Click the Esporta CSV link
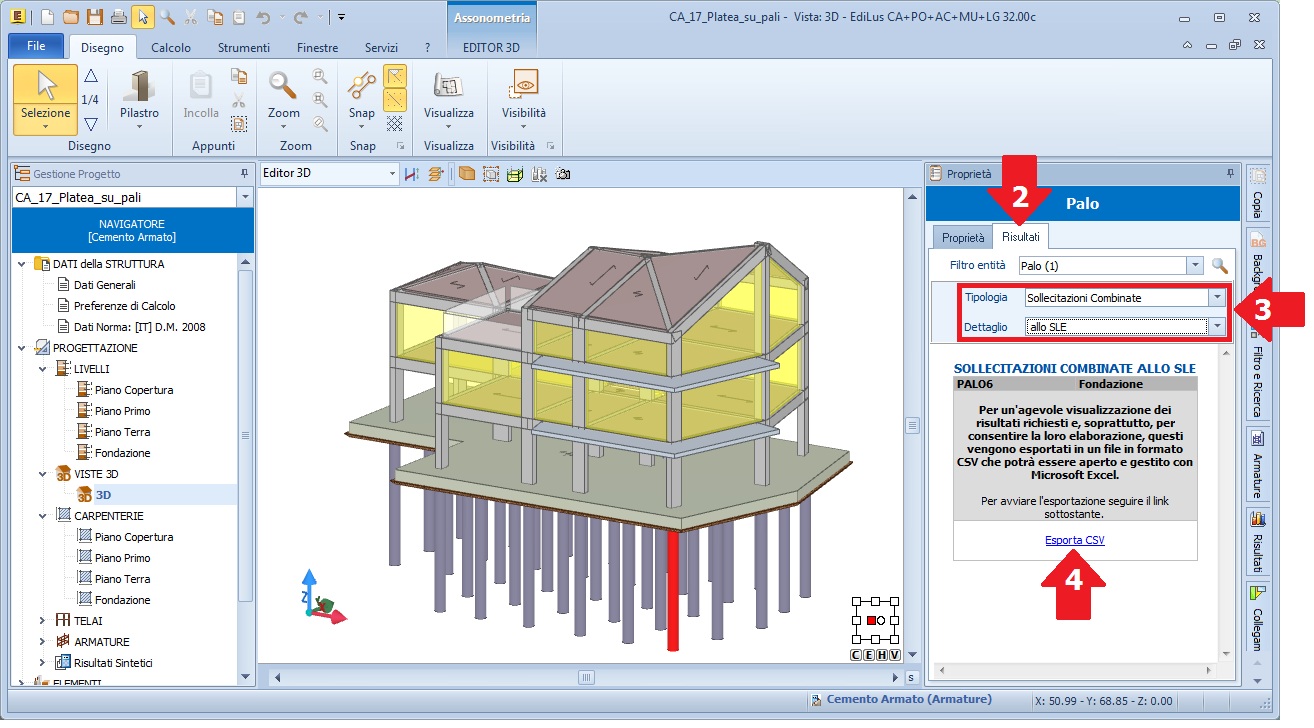Image resolution: width=1314 pixels, height=728 pixels. click(1075, 540)
